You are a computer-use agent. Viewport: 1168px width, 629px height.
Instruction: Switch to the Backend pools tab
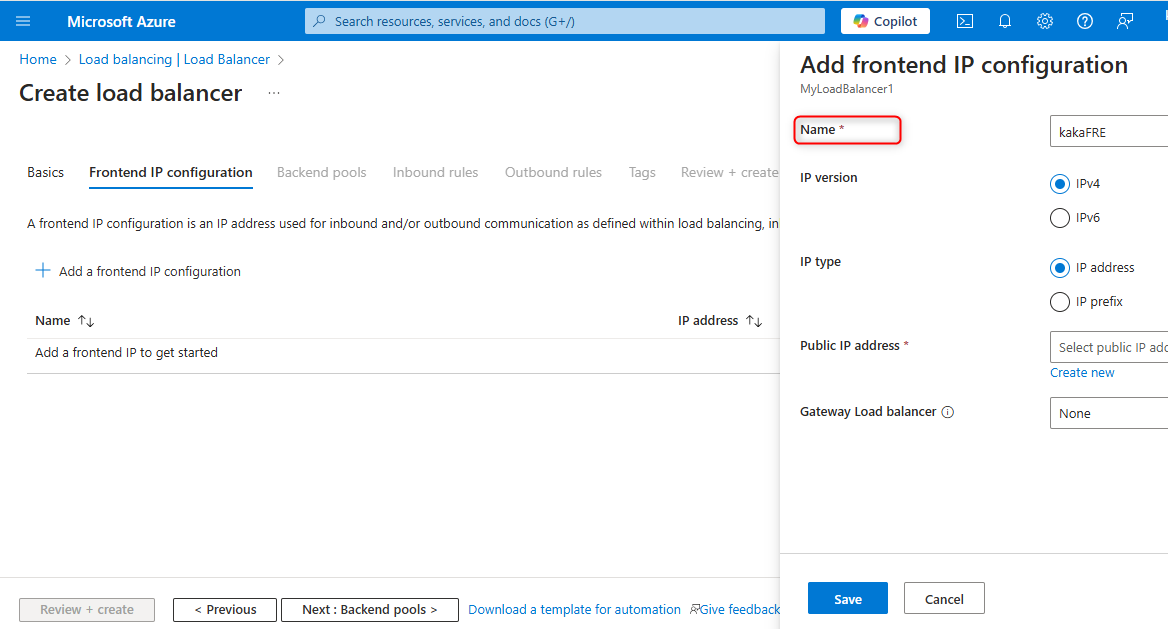click(322, 172)
